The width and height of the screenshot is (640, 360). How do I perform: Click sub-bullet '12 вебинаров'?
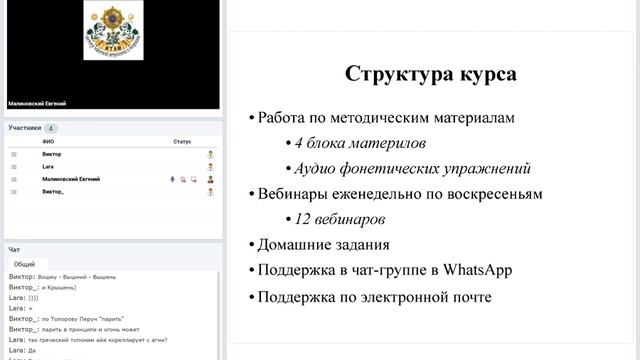tap(340, 219)
